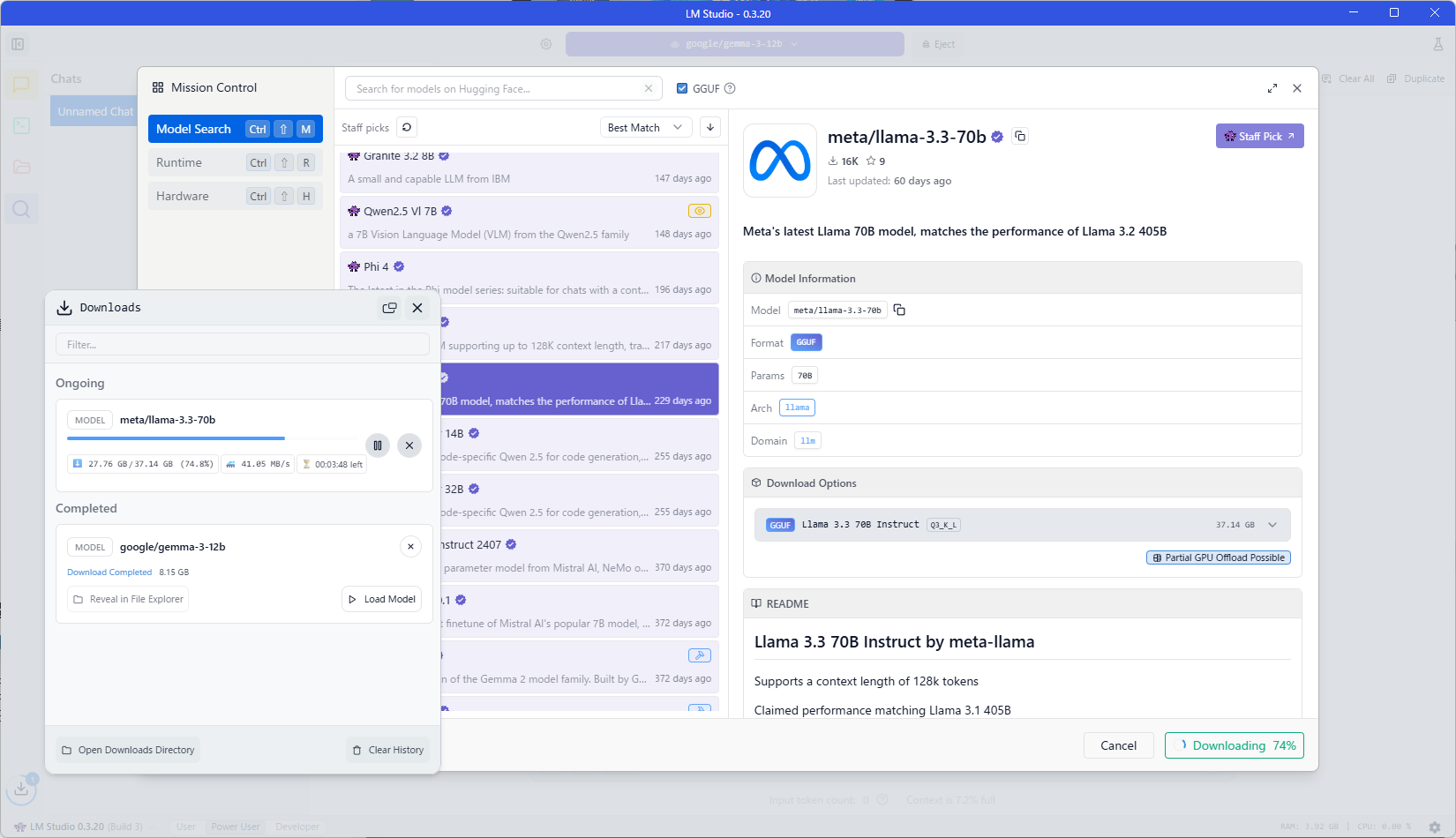
Task: Copy model name next to meta/llama-3.3-70b title
Action: click(x=1020, y=136)
